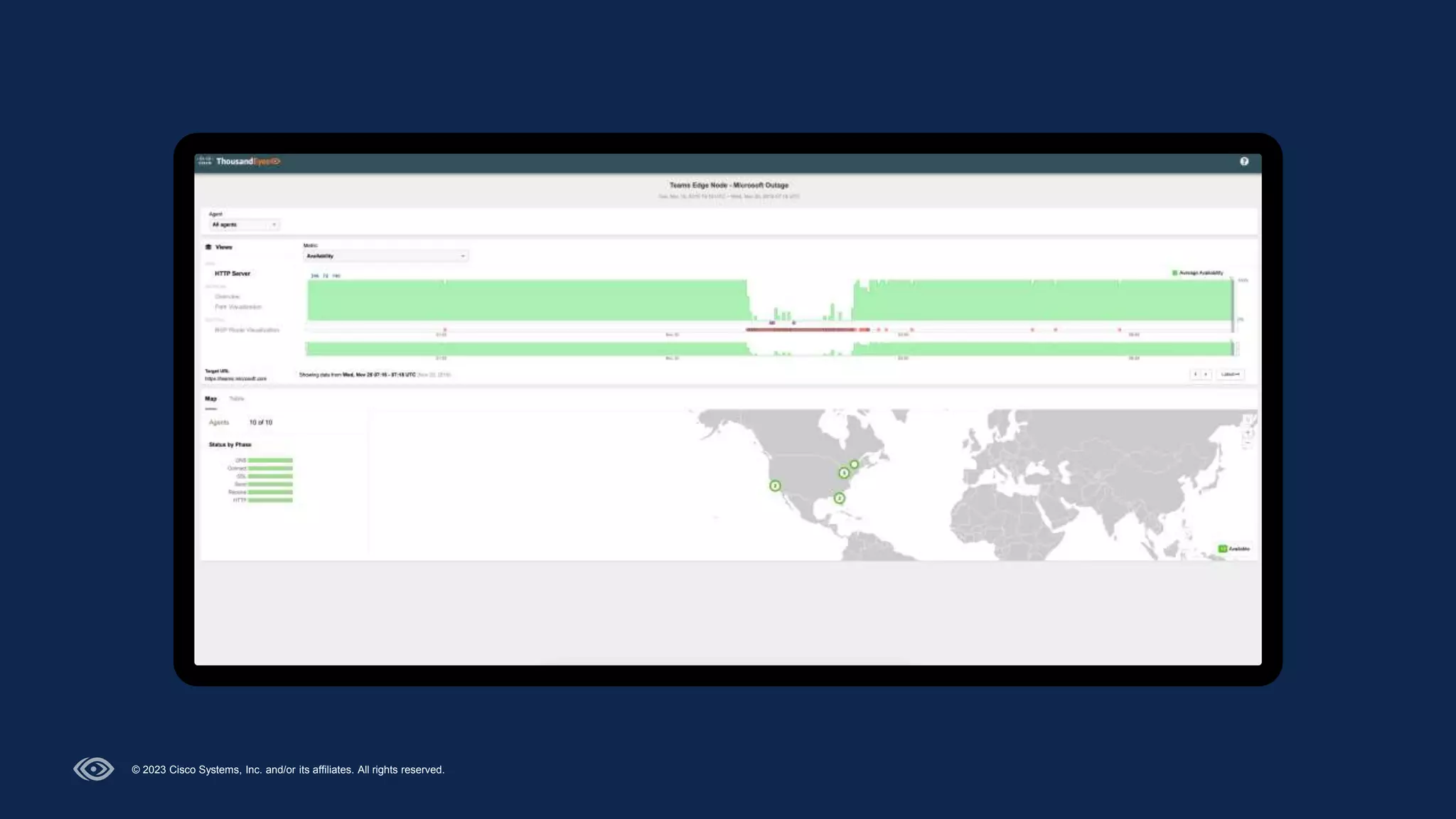
Task: Click the Mid-Atlantic agent cluster marker
Action: 843,473
